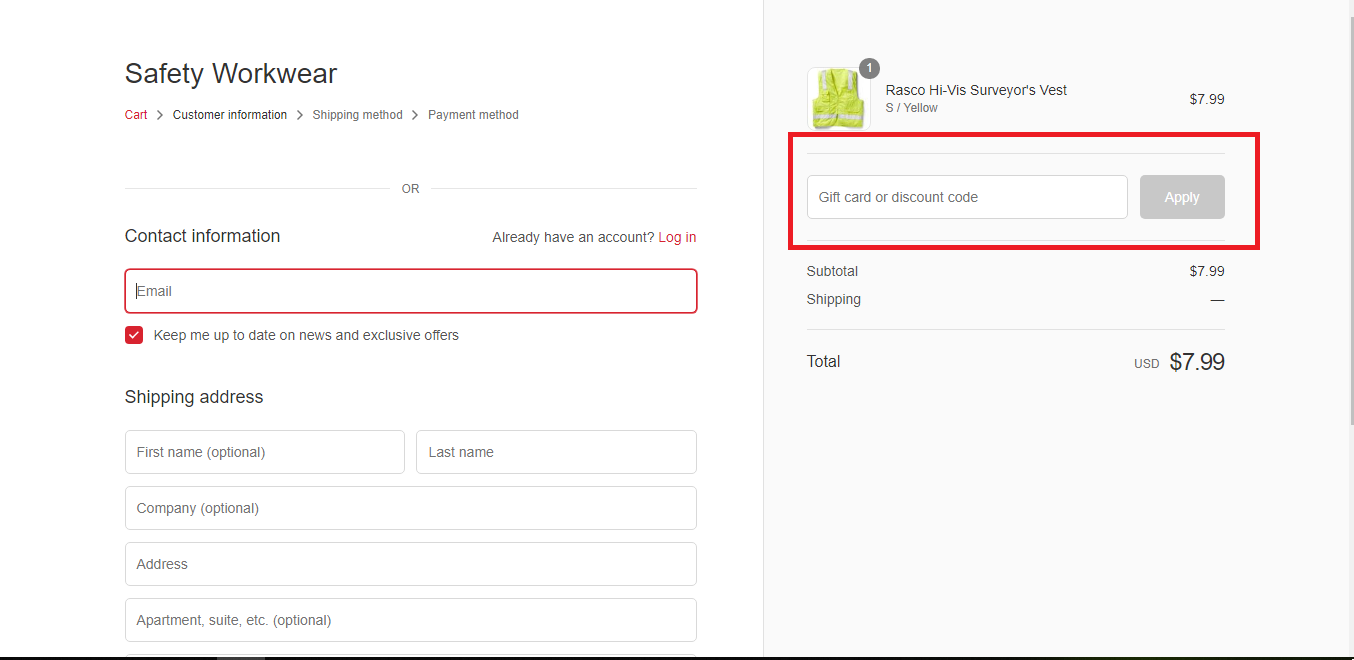
Task: Click the Log in link
Action: [x=677, y=237]
